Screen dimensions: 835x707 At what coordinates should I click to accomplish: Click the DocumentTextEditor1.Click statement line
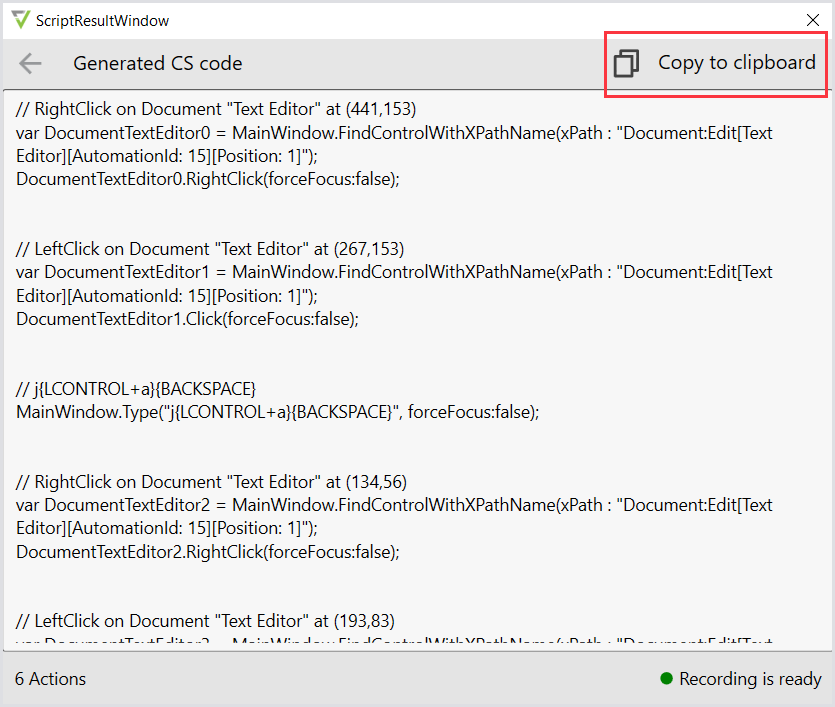point(187,319)
